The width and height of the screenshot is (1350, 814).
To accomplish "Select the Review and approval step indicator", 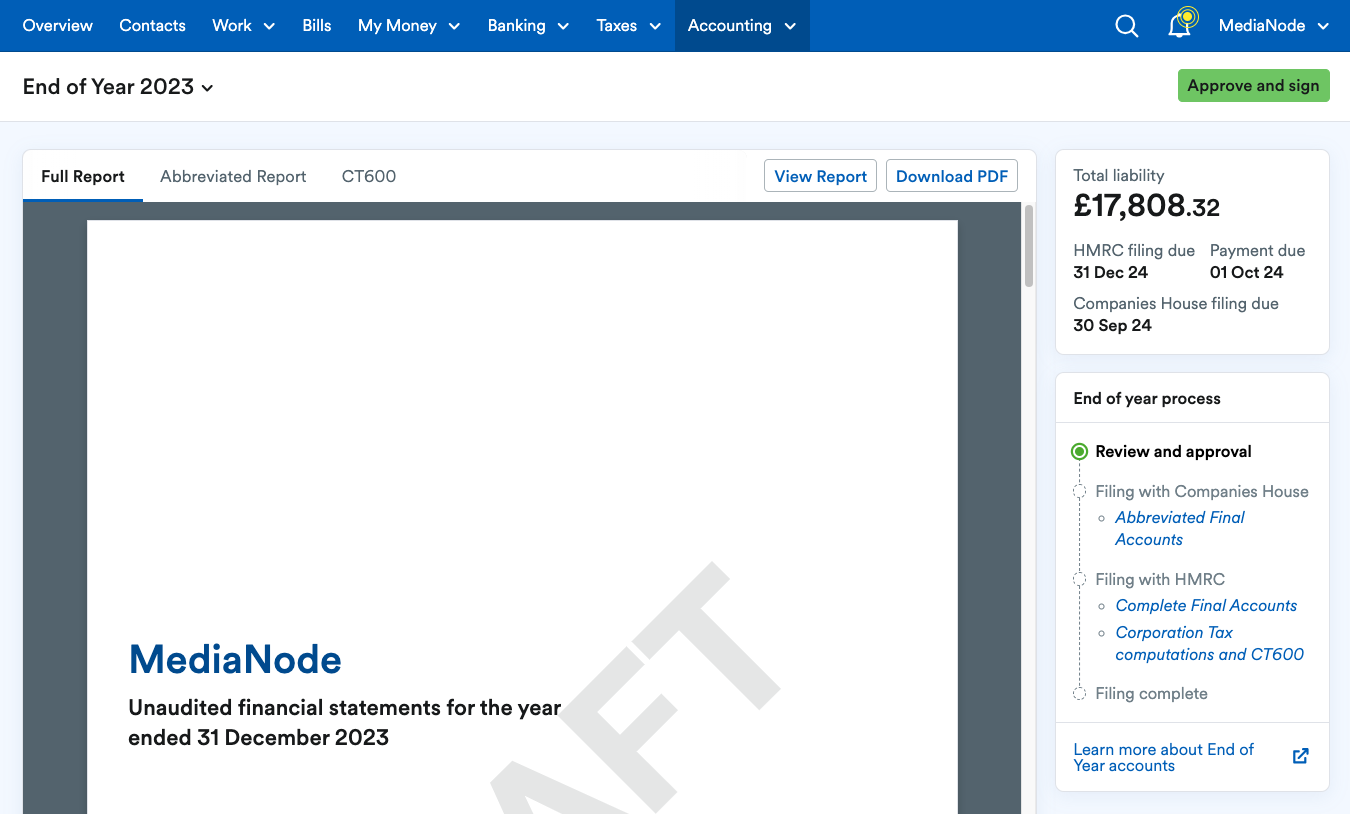I will coord(1079,452).
